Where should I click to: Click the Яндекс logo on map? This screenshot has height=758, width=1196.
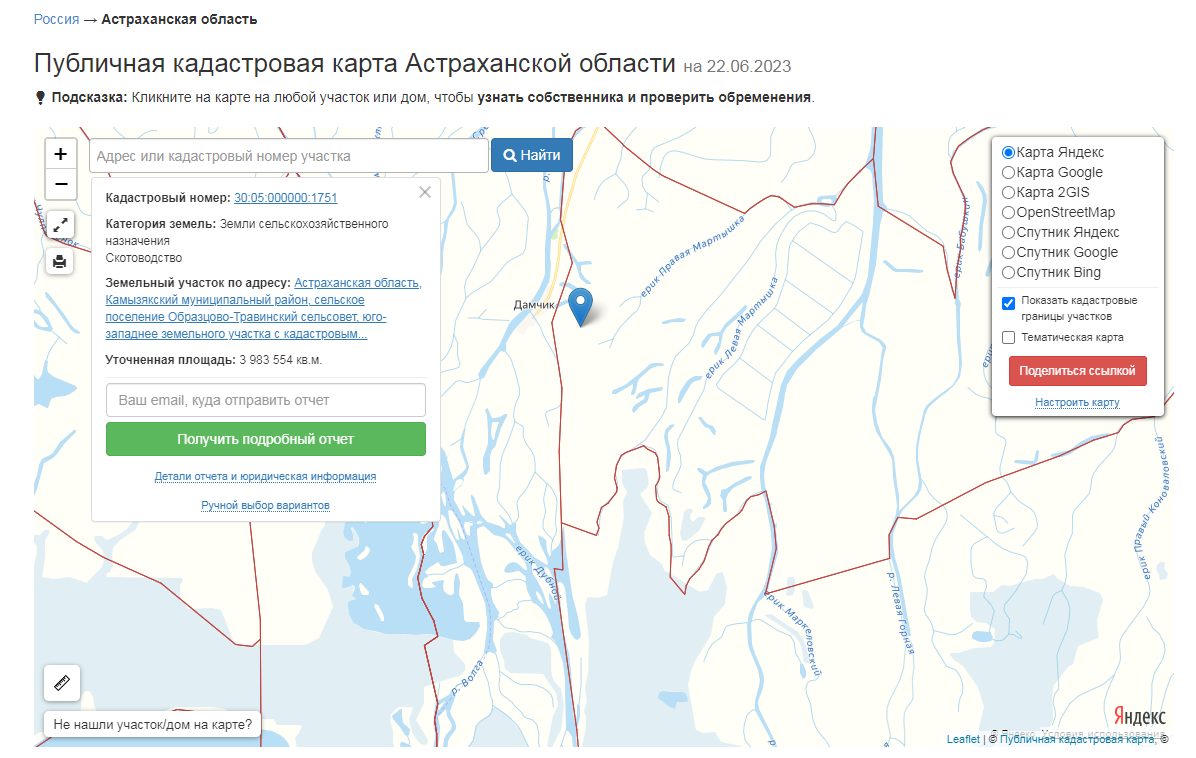click(x=1140, y=716)
